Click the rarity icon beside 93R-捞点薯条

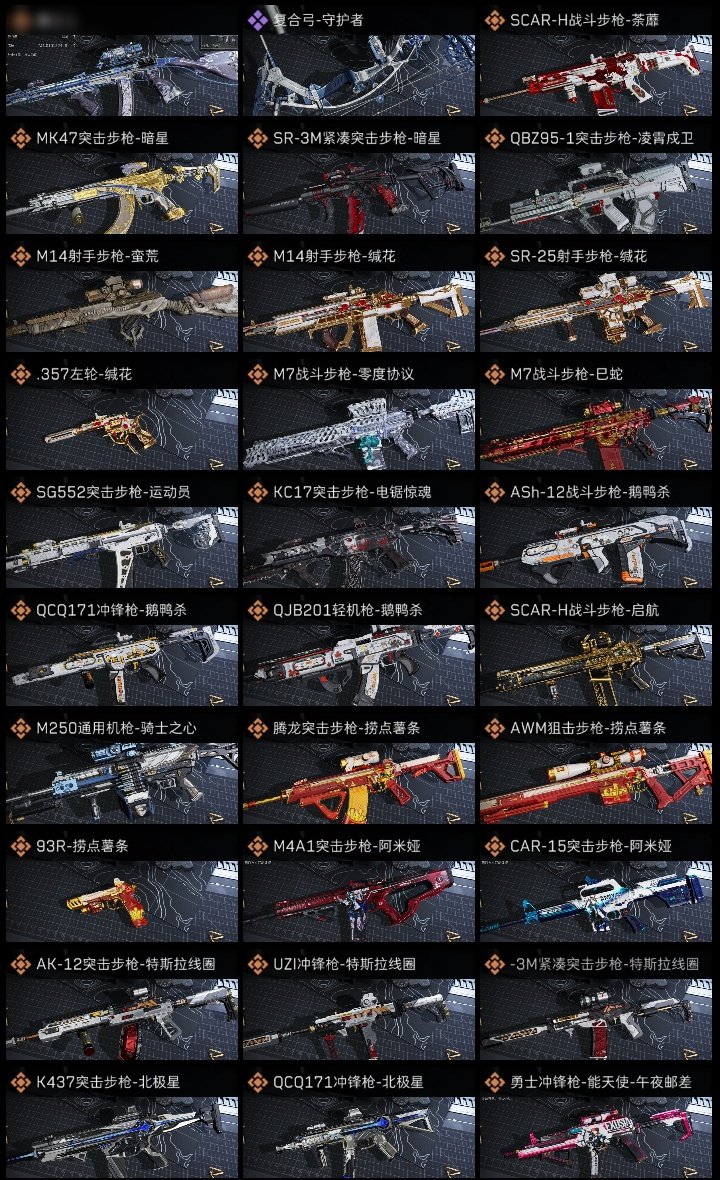20,846
